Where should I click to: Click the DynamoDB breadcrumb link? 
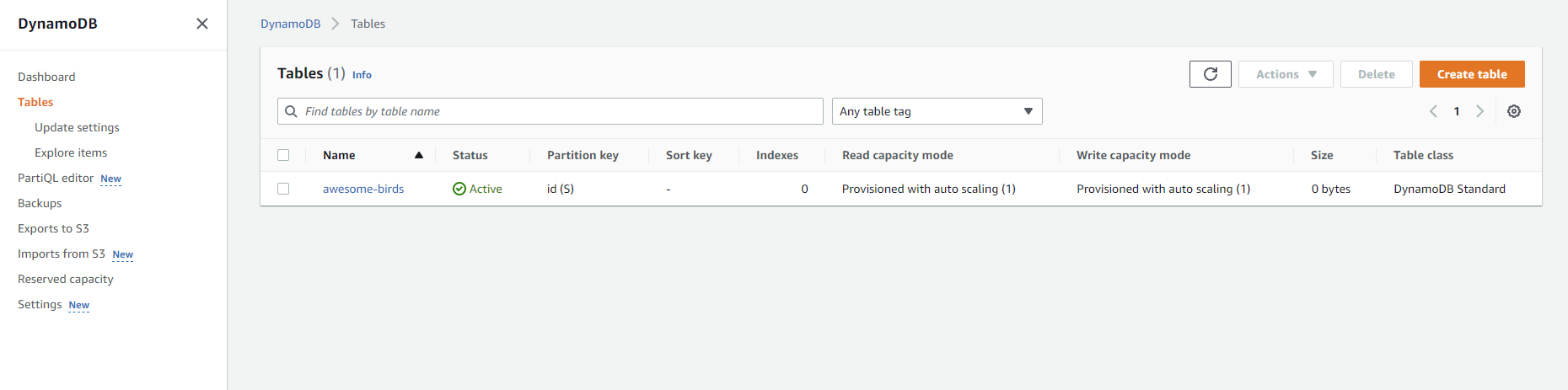tap(290, 24)
